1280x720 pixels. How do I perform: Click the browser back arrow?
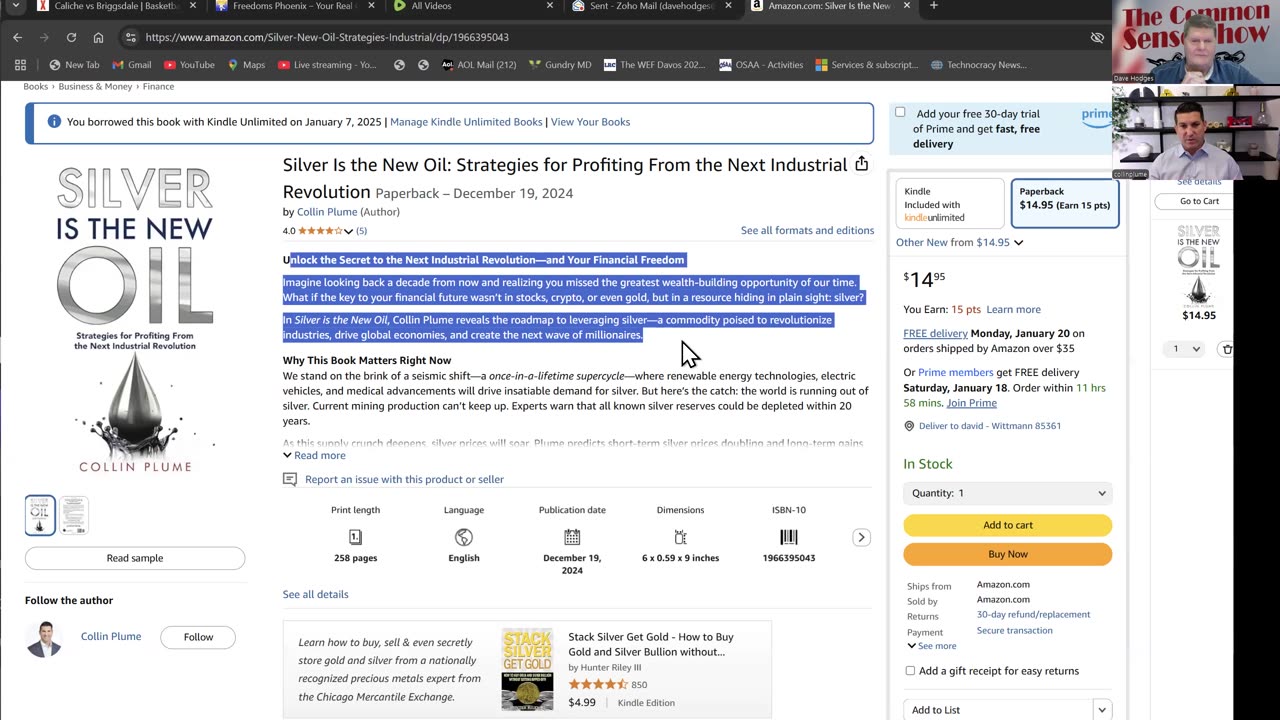17,37
